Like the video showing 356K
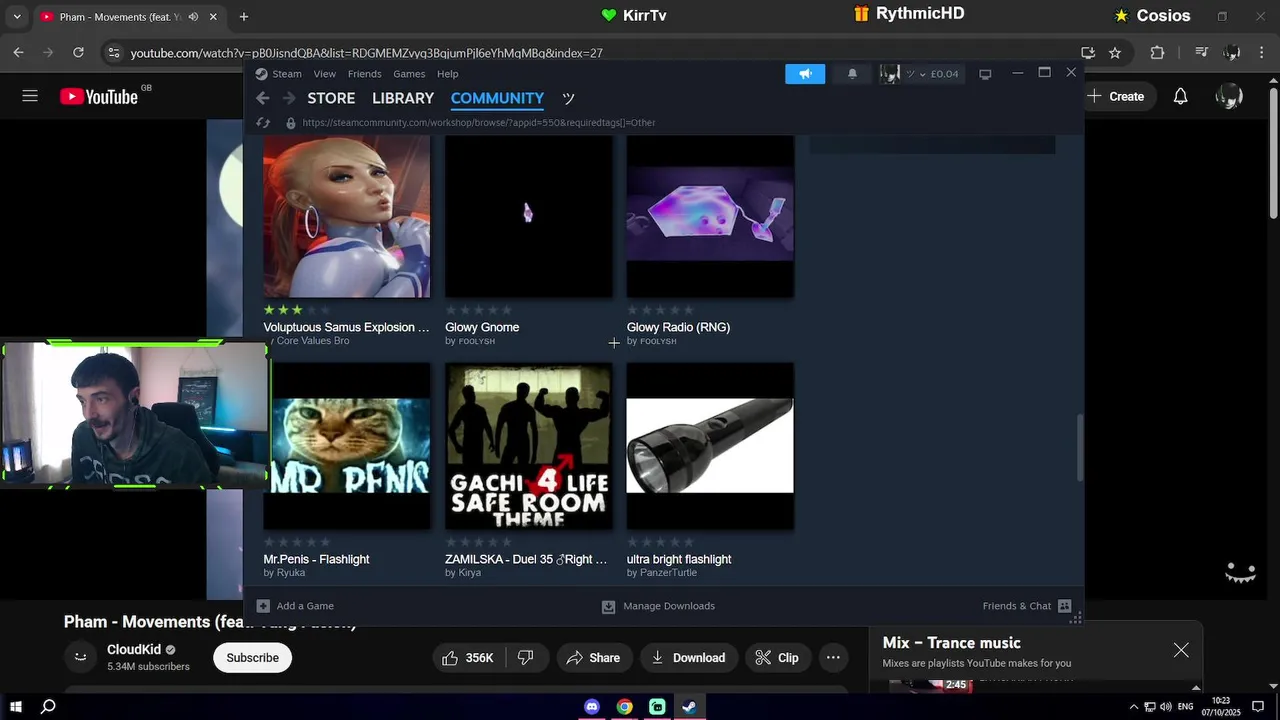 click(469, 657)
